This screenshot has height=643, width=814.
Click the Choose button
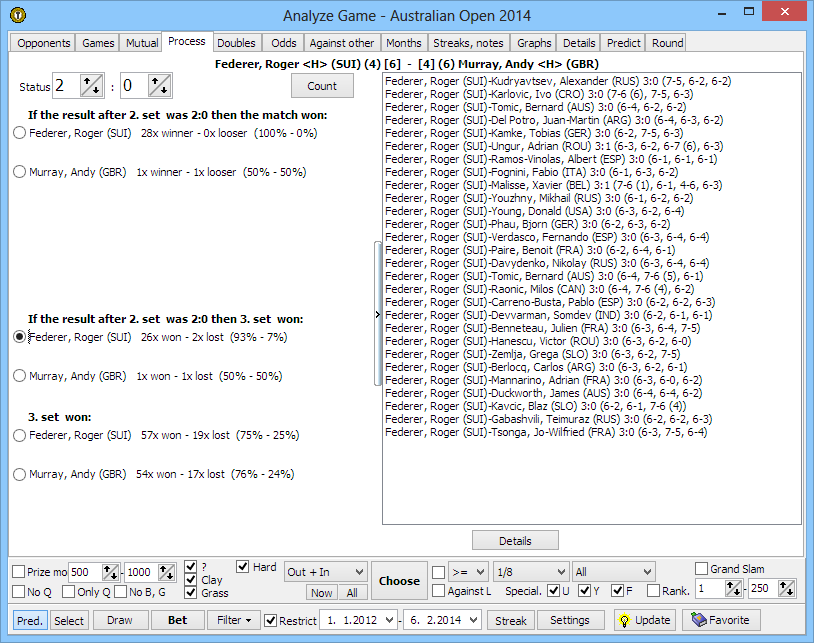(x=399, y=581)
